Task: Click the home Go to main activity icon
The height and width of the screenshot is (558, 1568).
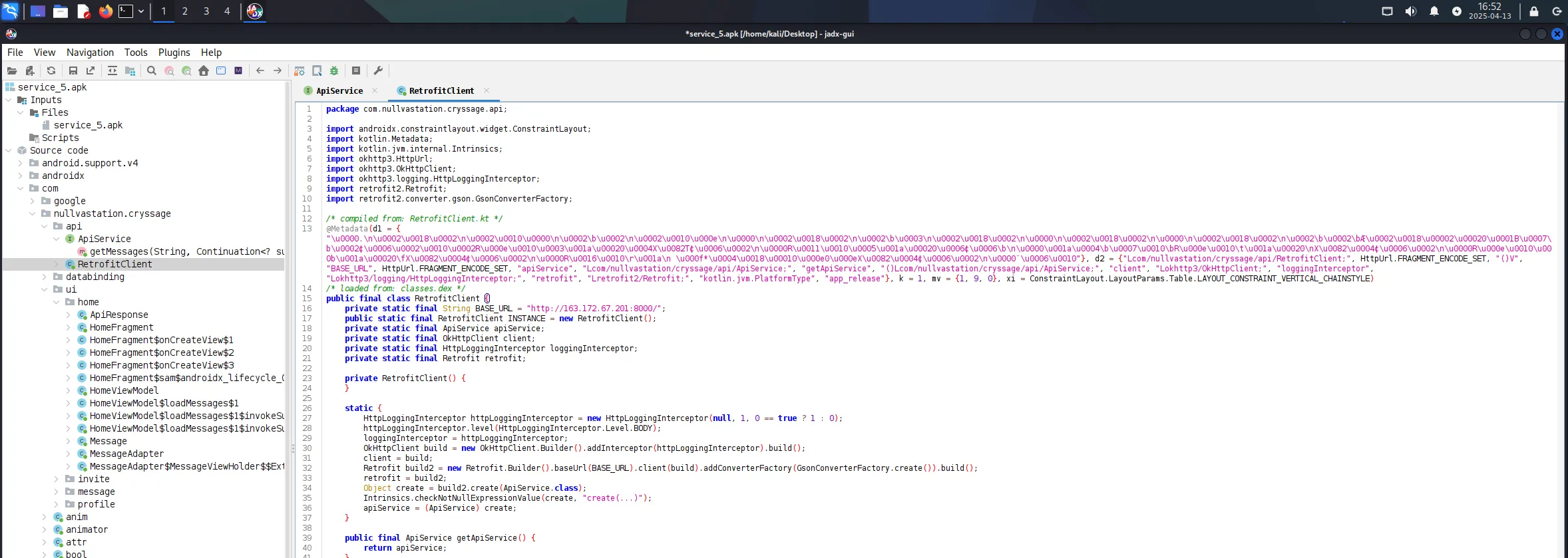Action: click(204, 70)
